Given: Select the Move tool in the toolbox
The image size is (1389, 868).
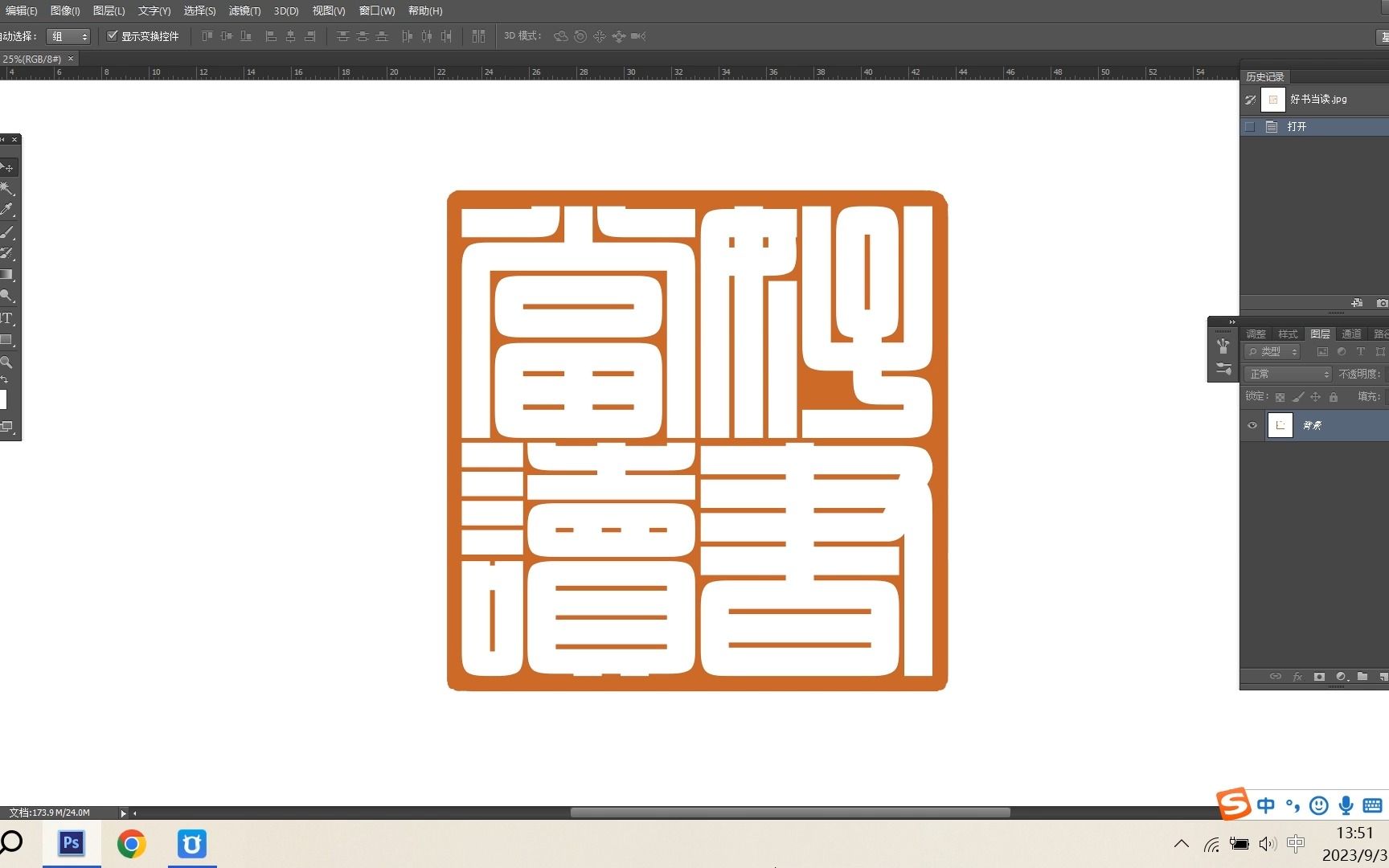Looking at the screenshot, I should tap(6, 167).
